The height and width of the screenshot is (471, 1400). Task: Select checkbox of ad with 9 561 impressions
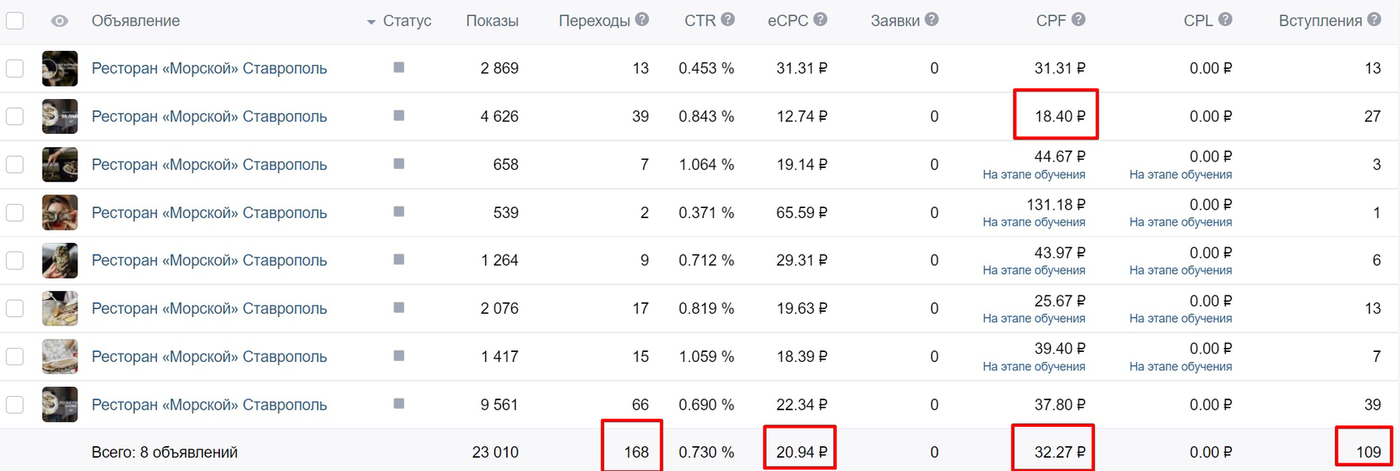pos(15,404)
